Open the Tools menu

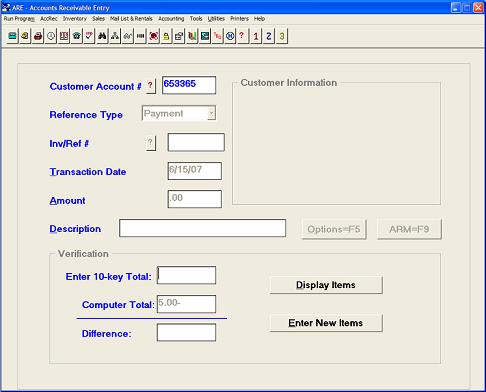(x=196, y=19)
